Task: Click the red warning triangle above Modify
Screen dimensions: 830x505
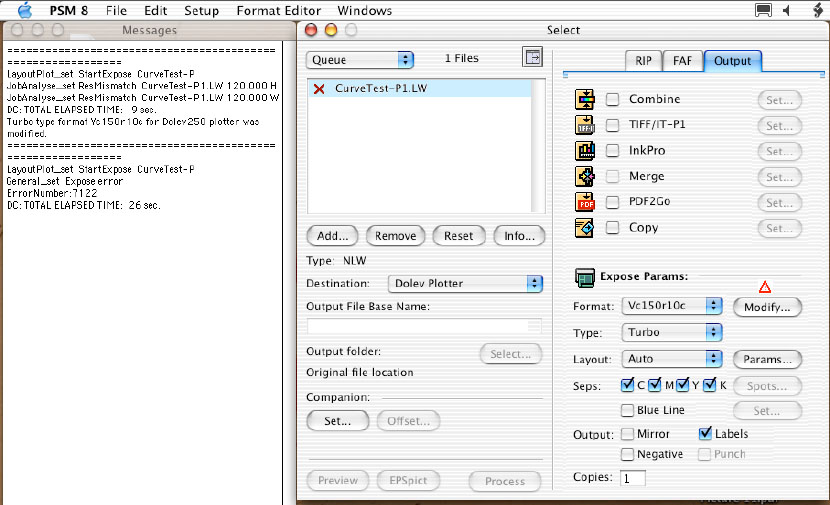Action: pos(764,287)
